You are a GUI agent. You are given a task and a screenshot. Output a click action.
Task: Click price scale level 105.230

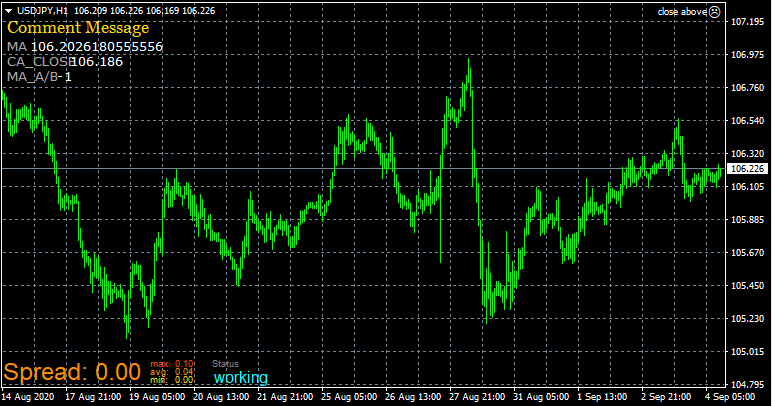747,318
